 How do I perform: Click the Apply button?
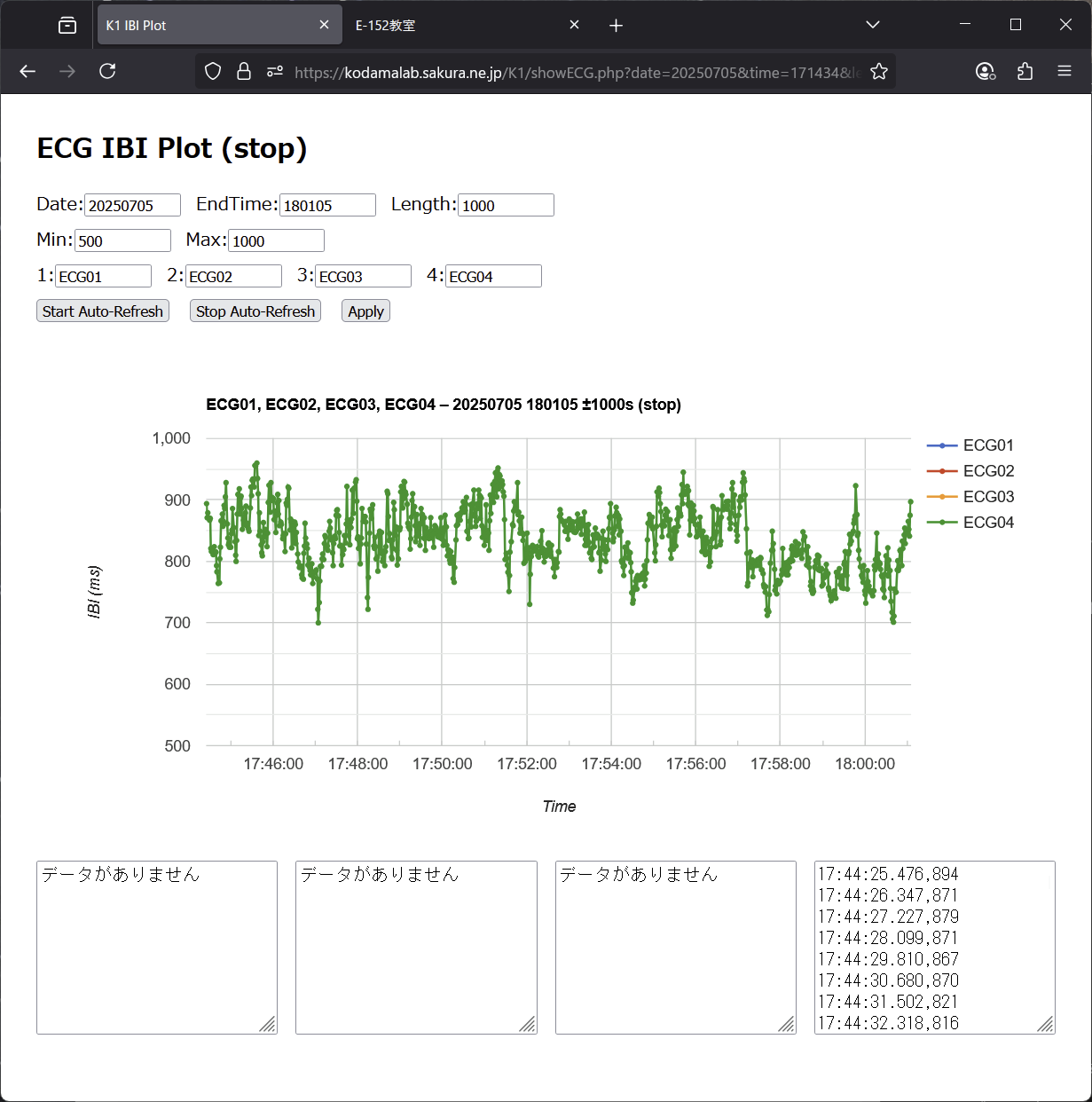(x=365, y=311)
